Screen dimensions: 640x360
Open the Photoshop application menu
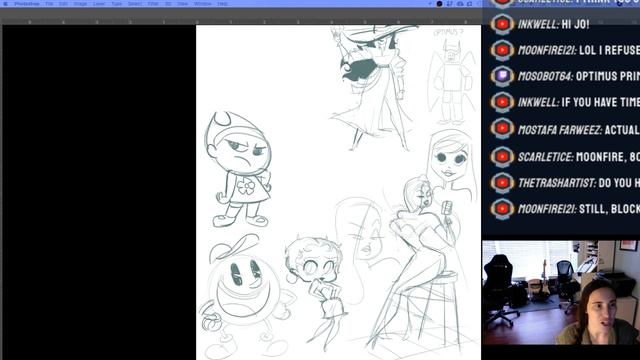27,4
